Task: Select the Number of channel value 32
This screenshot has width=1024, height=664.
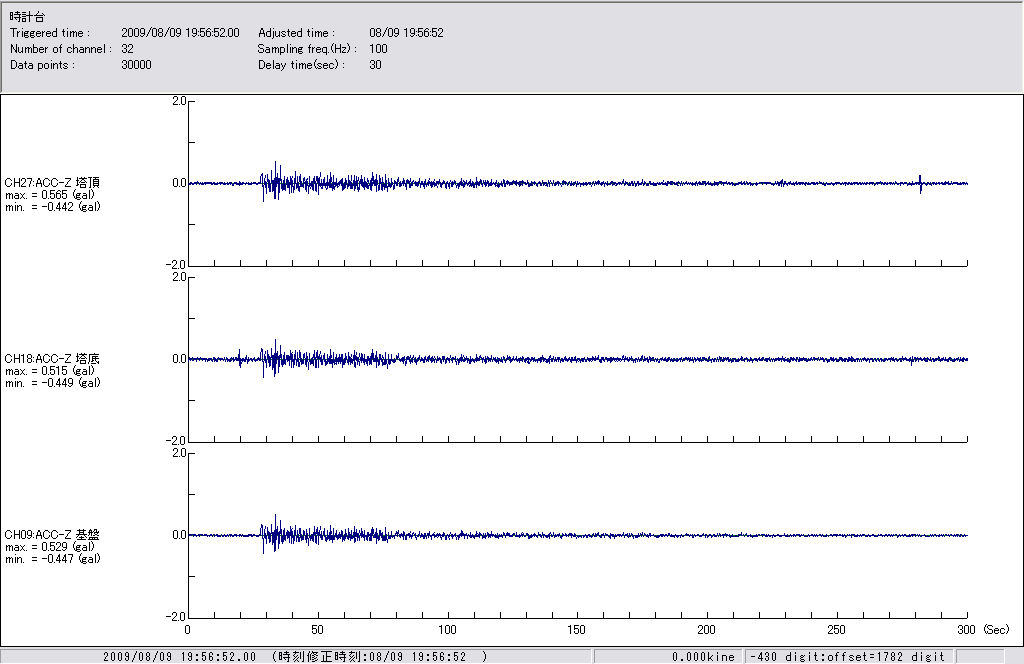Action: 127,49
